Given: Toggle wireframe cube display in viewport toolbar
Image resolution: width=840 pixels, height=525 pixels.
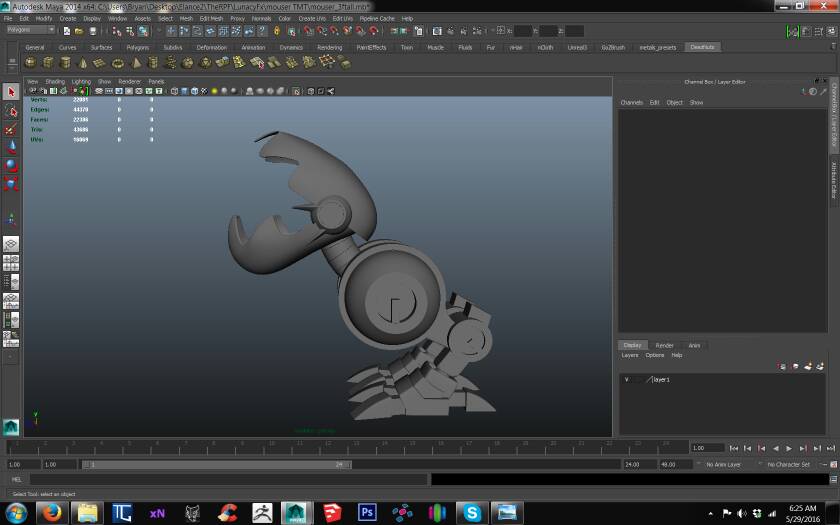Looking at the screenshot, I should tap(174, 91).
